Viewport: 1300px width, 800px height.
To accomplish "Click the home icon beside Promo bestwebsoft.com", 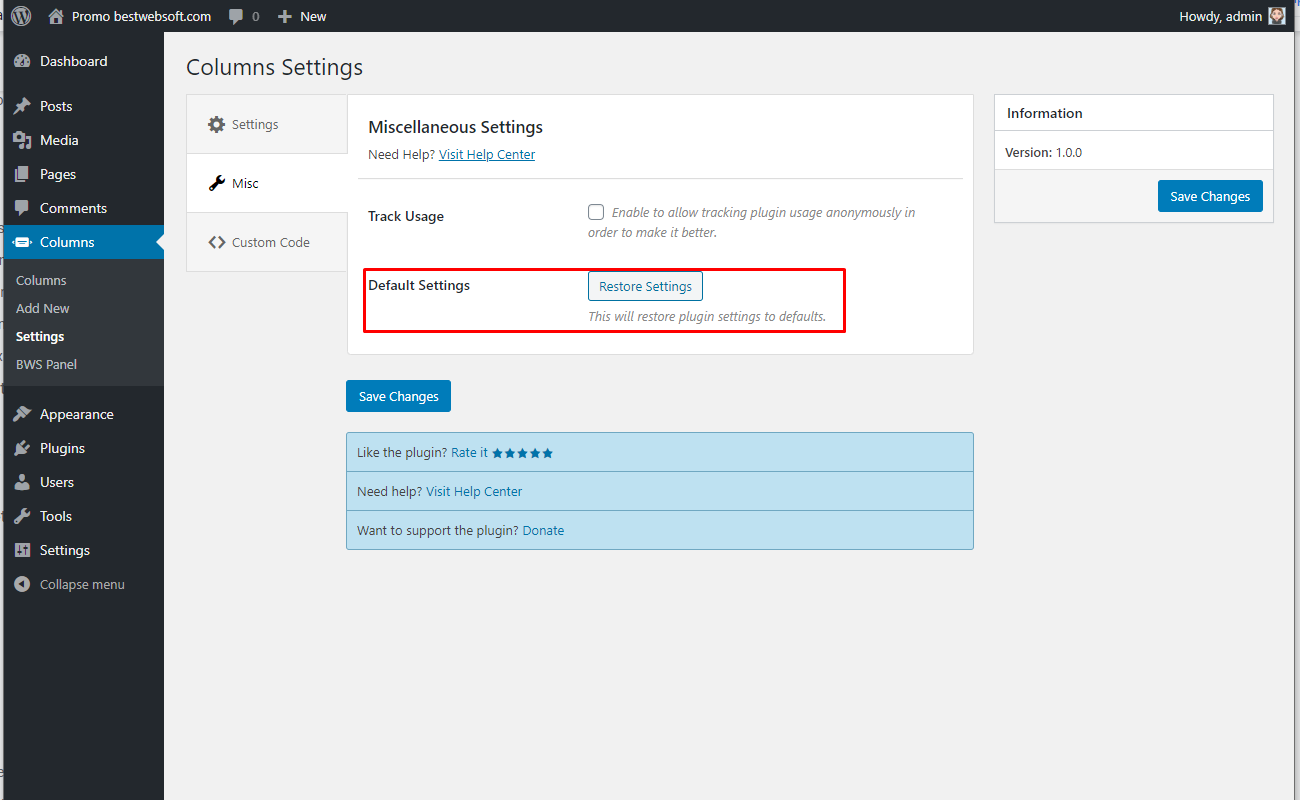I will tap(56, 16).
